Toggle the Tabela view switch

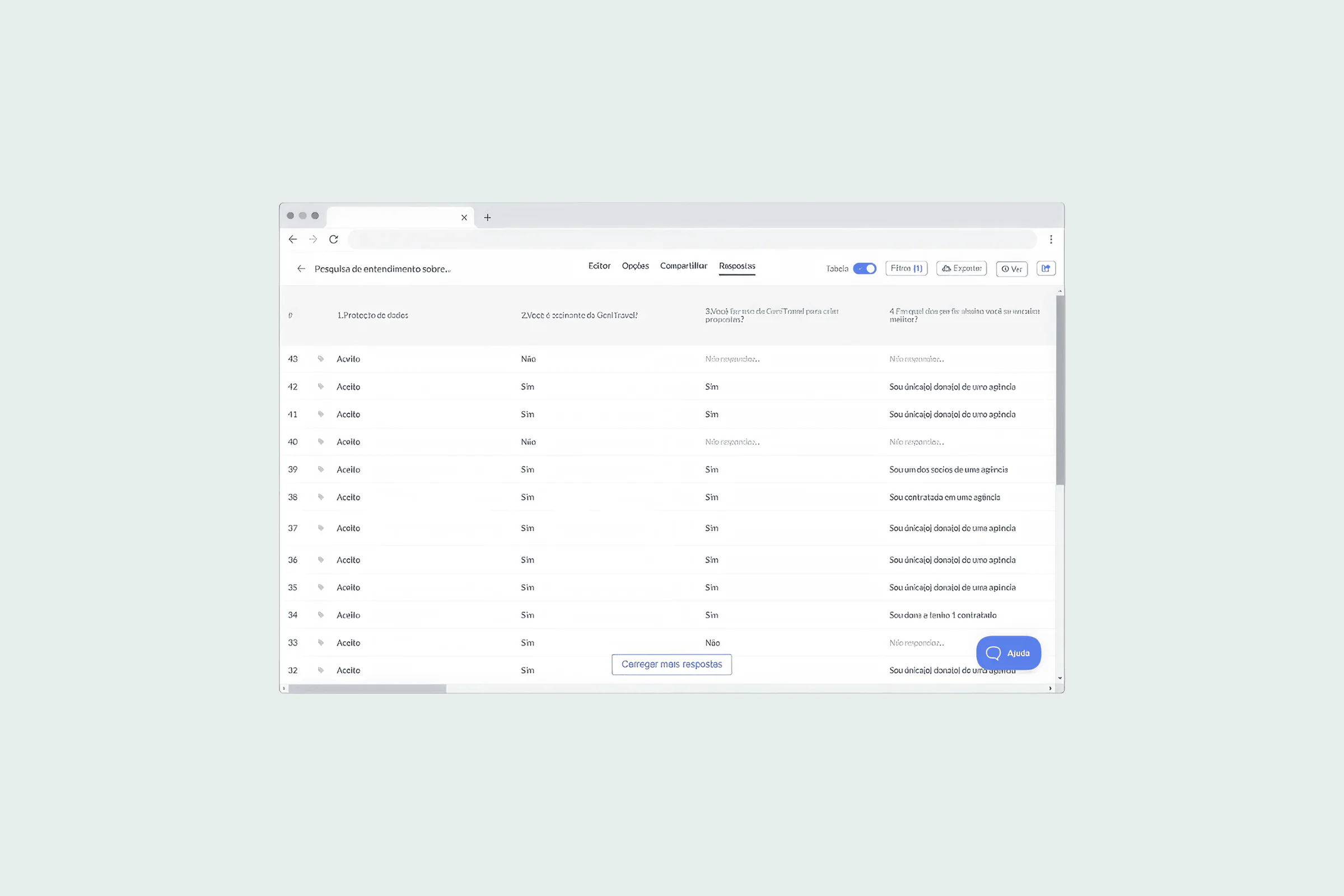pos(865,269)
